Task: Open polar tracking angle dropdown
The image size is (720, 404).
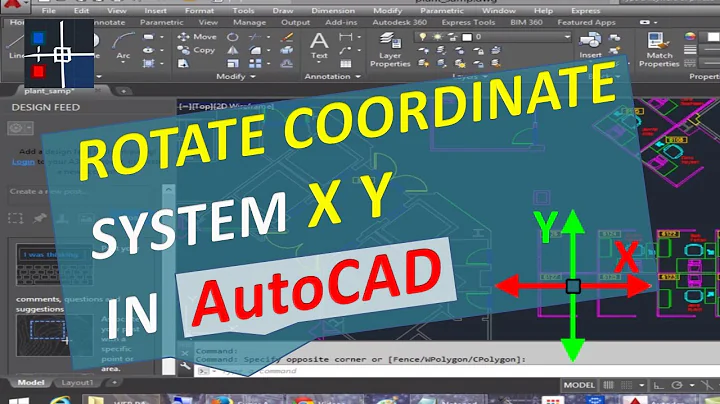Action: point(692,385)
